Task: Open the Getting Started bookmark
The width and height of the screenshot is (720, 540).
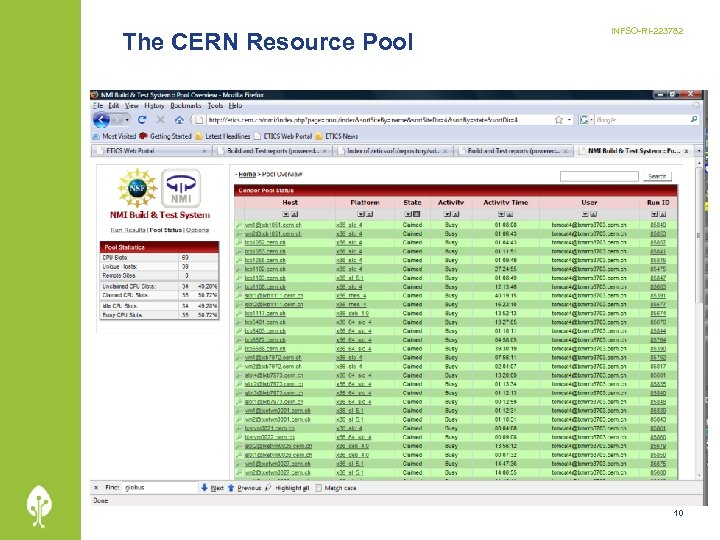Action: [x=165, y=136]
